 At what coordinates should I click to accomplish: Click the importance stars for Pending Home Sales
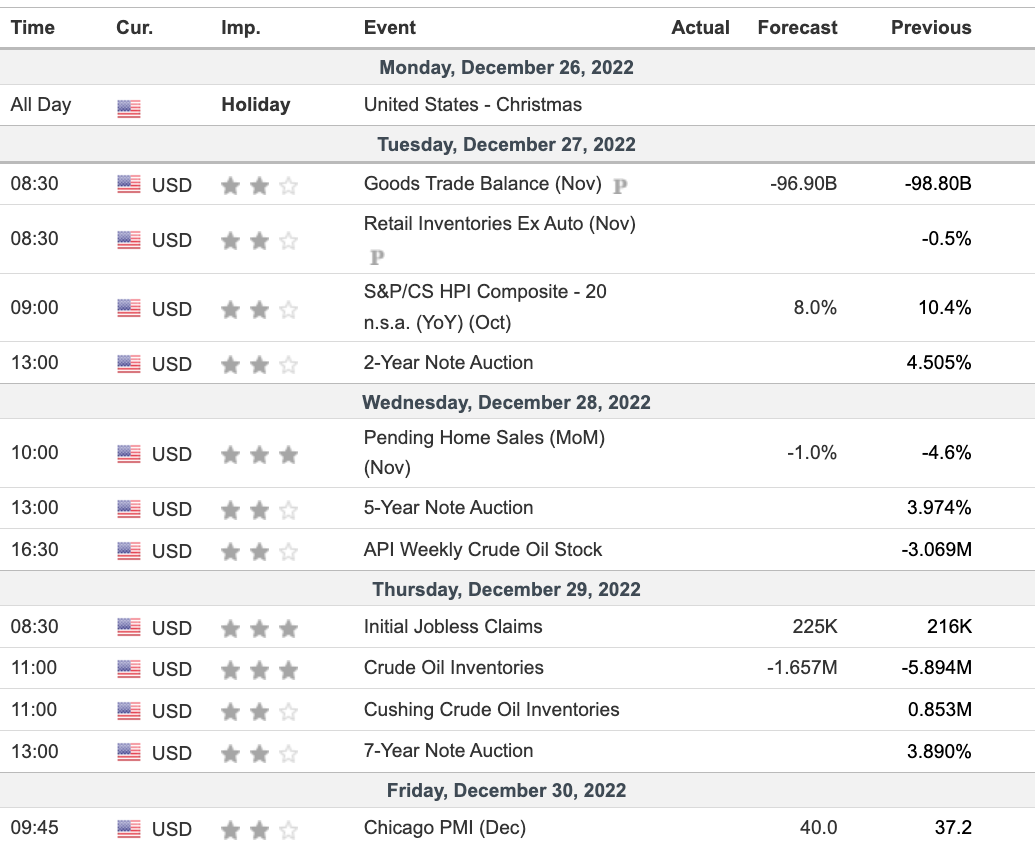pos(259,455)
